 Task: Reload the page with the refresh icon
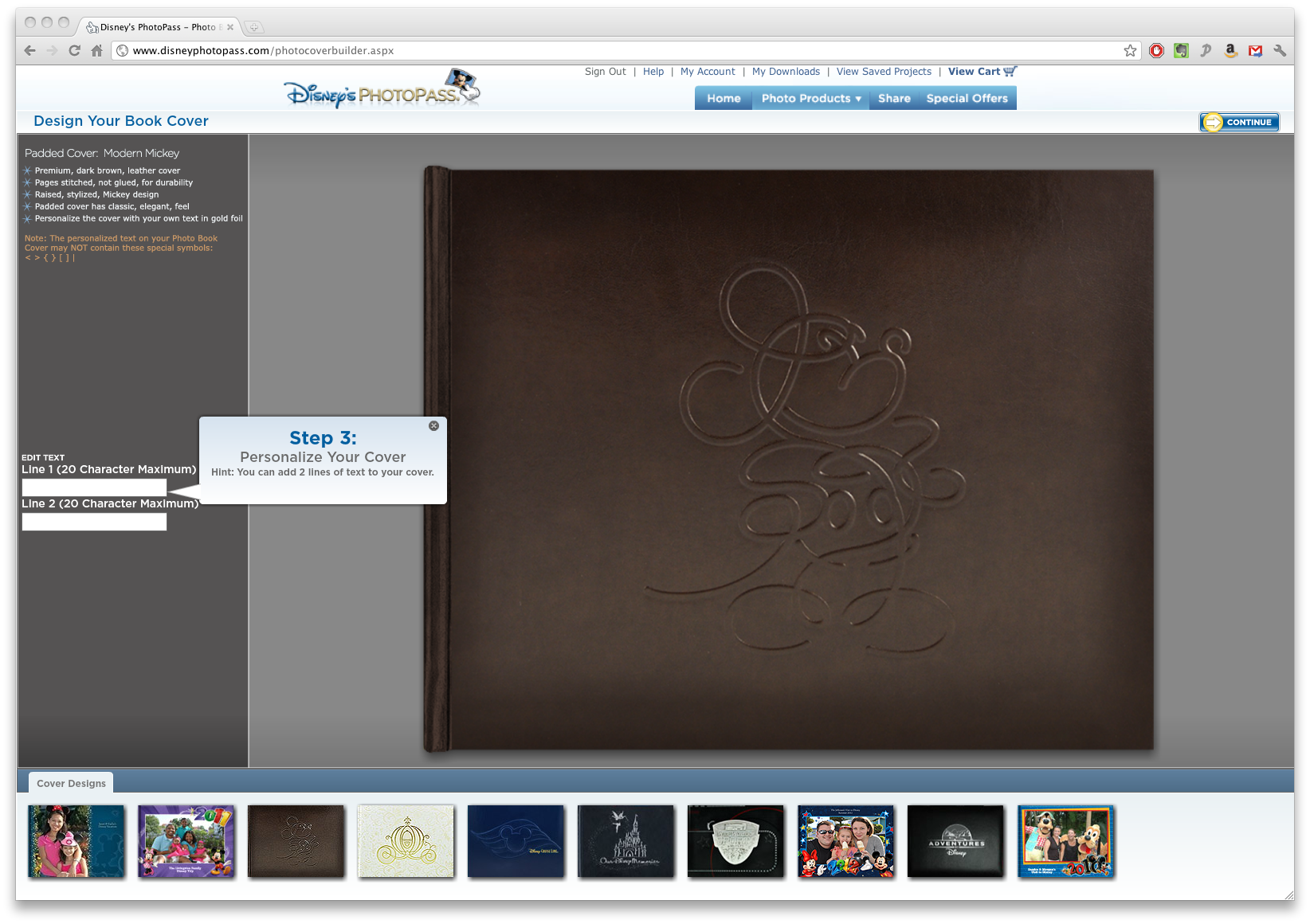[74, 50]
